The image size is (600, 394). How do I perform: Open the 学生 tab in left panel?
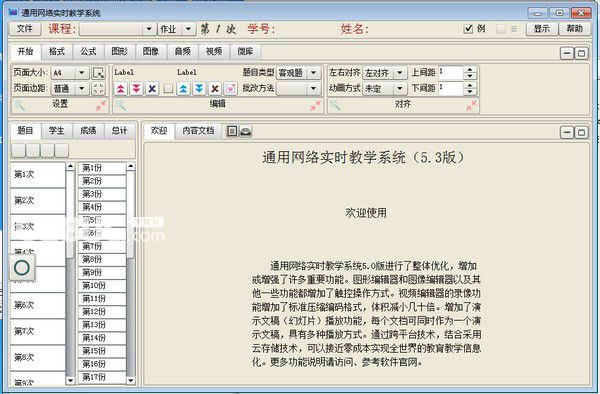[57, 131]
